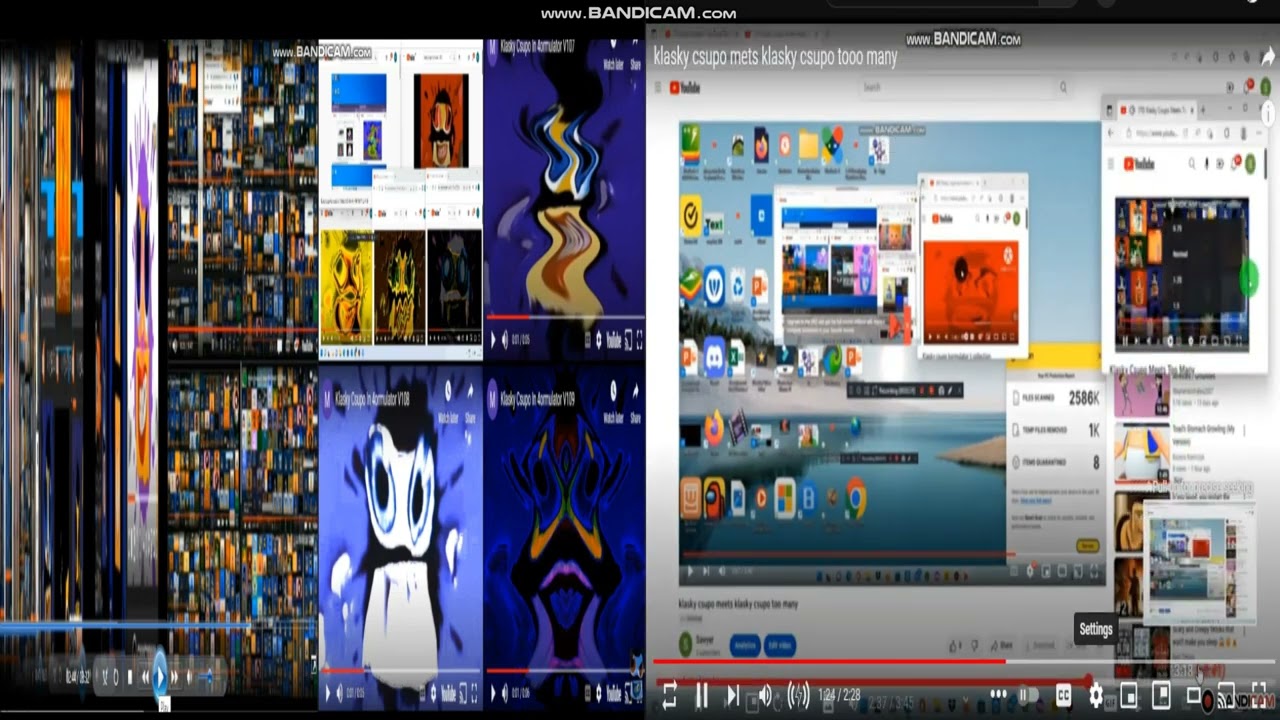Viewport: 1280px width, 720px height.
Task: Toggle the loop icon in main player bar
Action: [670, 695]
